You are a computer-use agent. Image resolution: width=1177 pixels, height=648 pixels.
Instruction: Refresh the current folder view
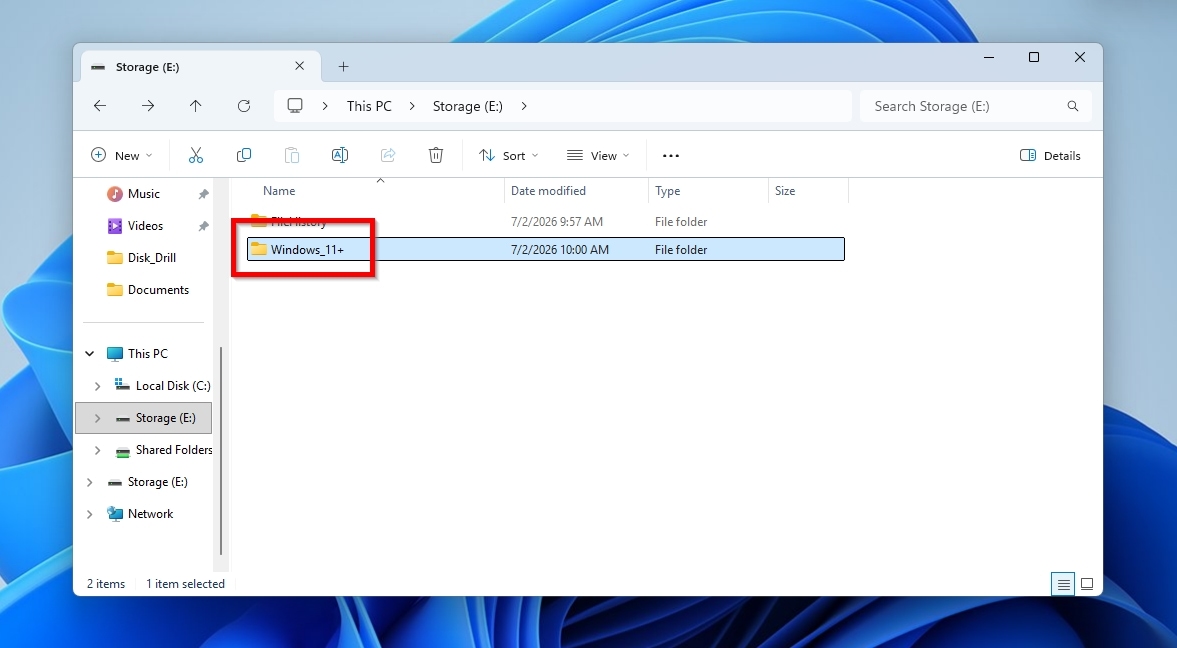coord(244,106)
